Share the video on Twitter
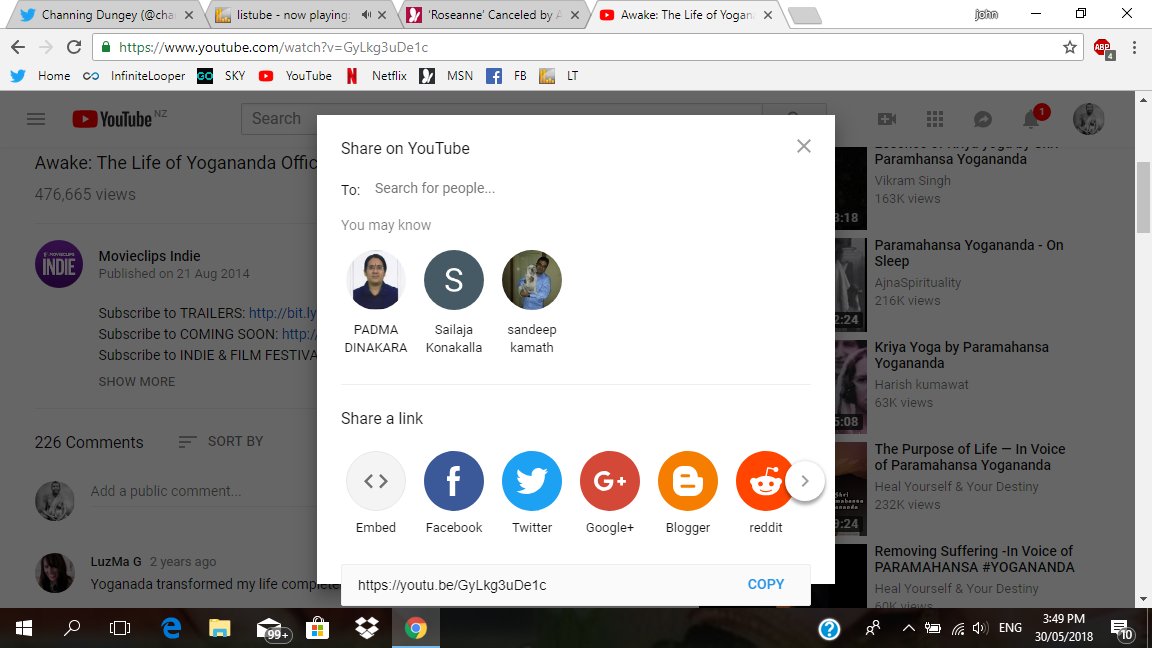This screenshot has height=648, width=1152. pos(531,481)
